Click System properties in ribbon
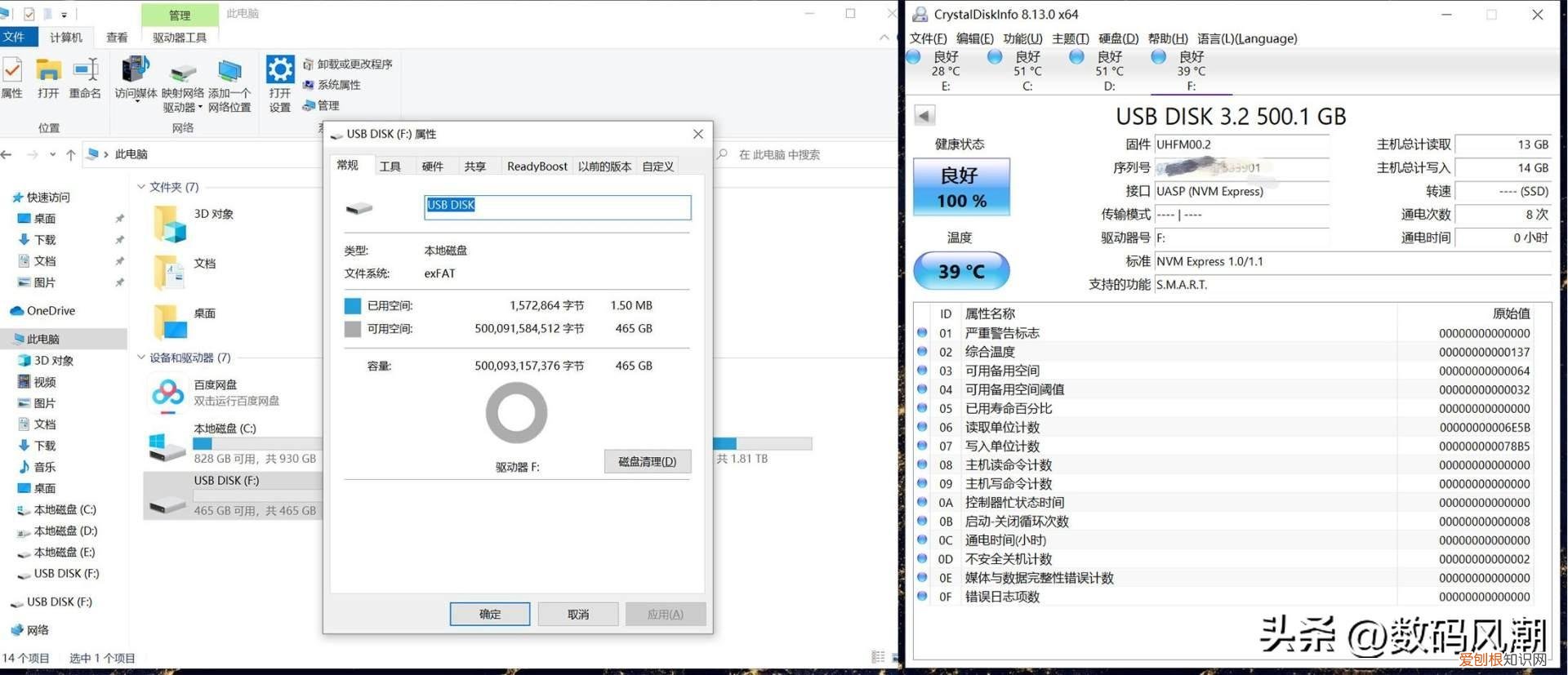 (332, 85)
